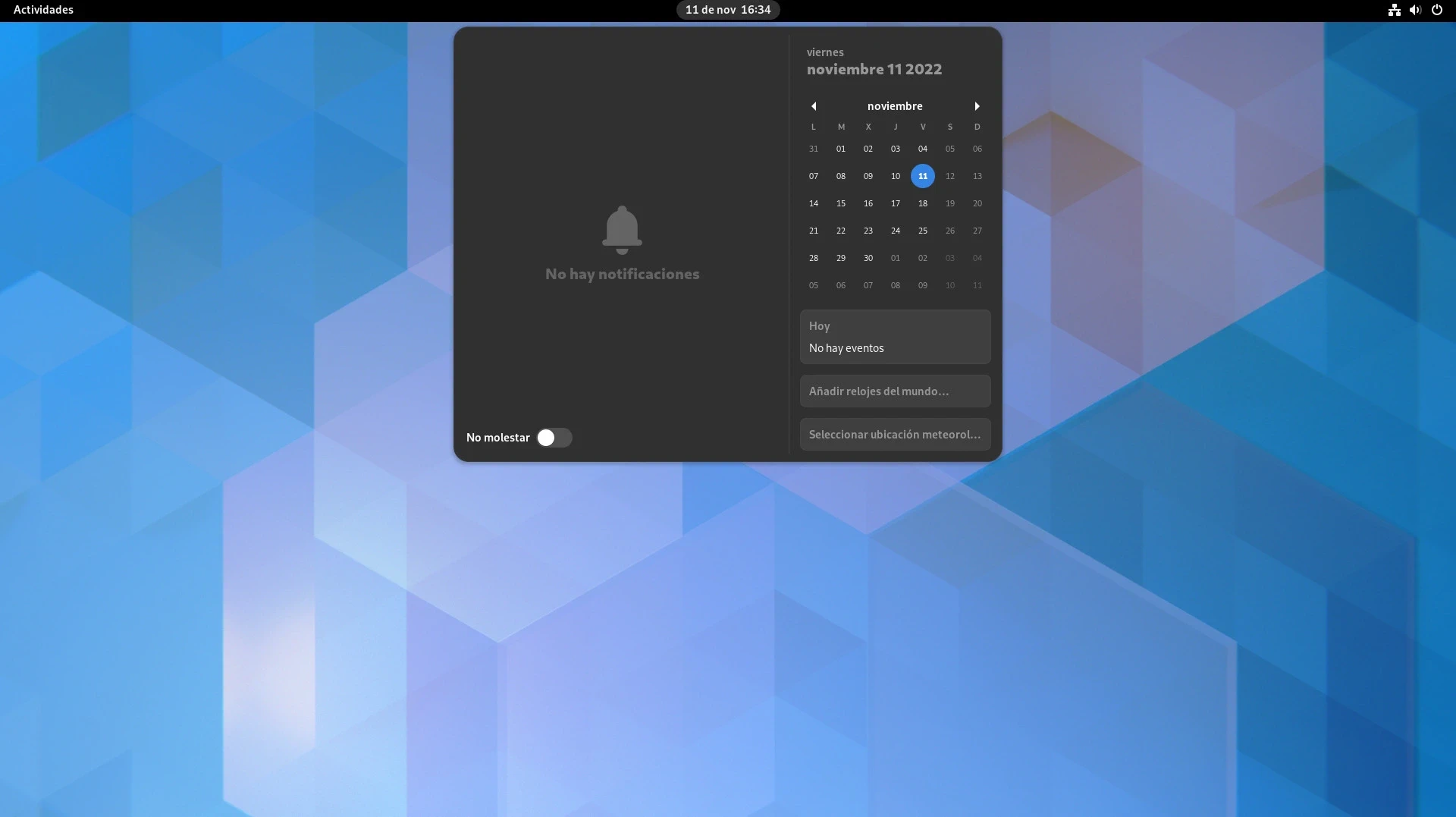Toggle the No molestar switch
This screenshot has width=1456, height=817.
554,438
